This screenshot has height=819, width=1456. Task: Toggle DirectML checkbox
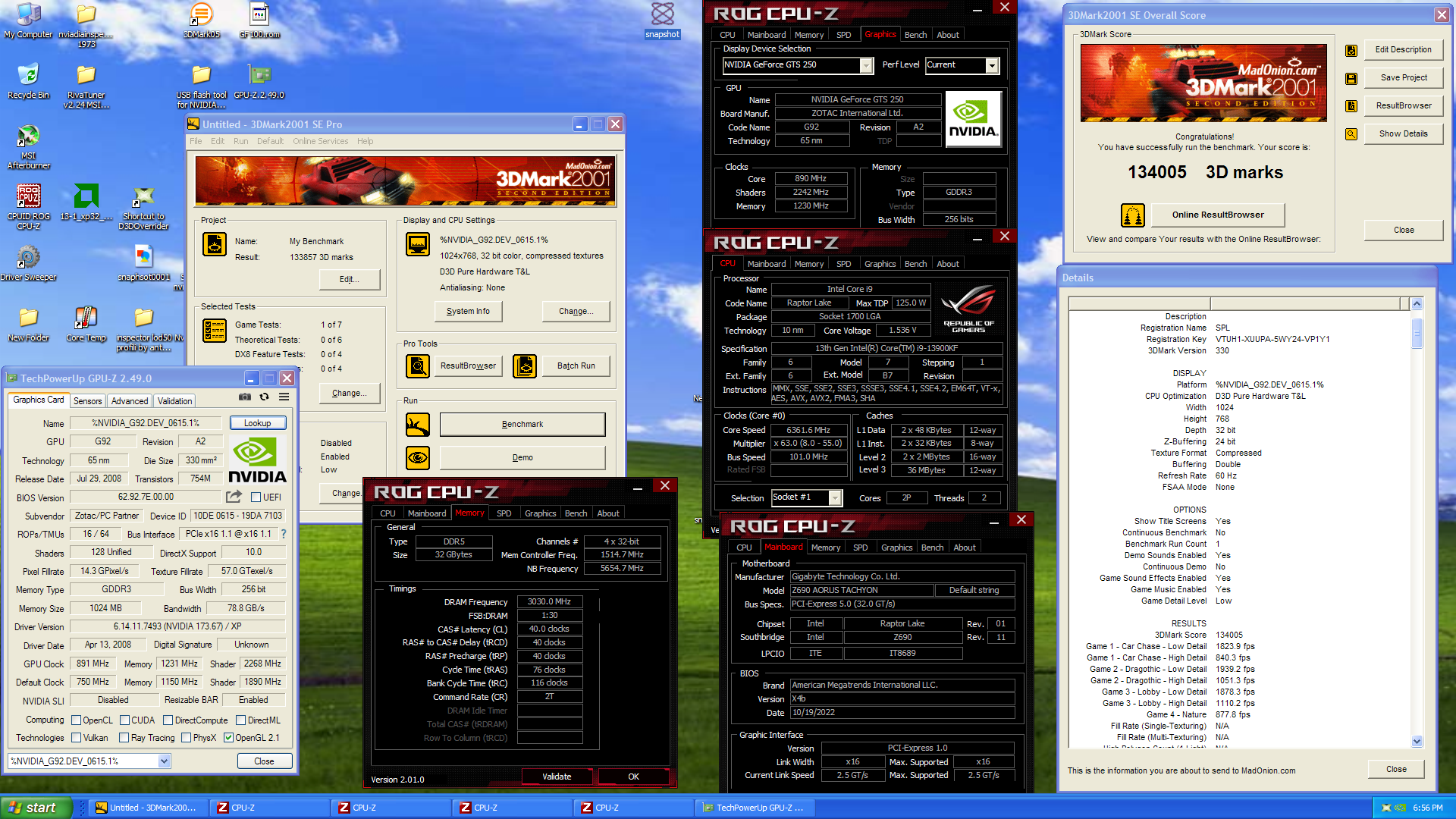click(x=240, y=720)
